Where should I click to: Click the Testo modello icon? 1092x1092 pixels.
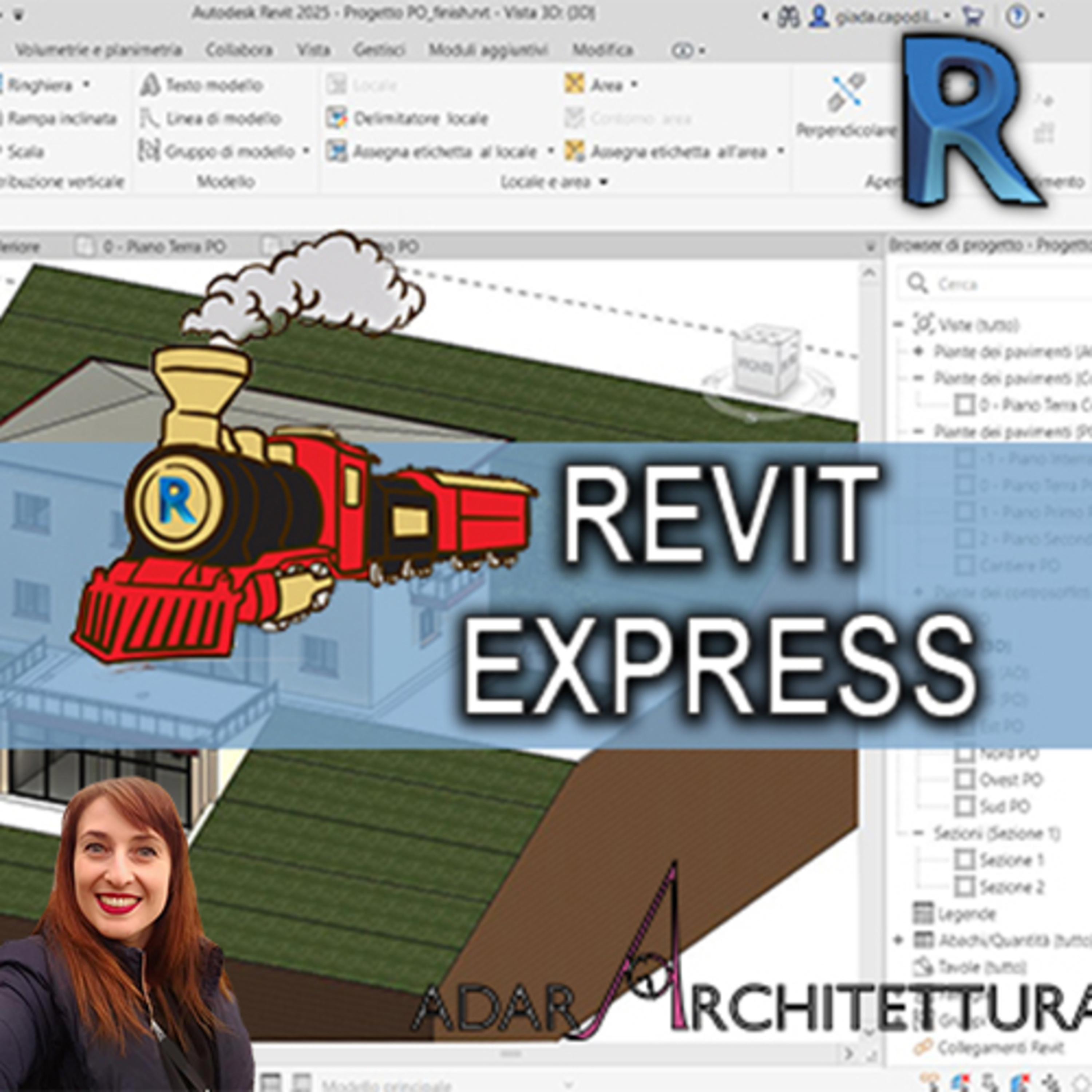pyautogui.click(x=150, y=85)
